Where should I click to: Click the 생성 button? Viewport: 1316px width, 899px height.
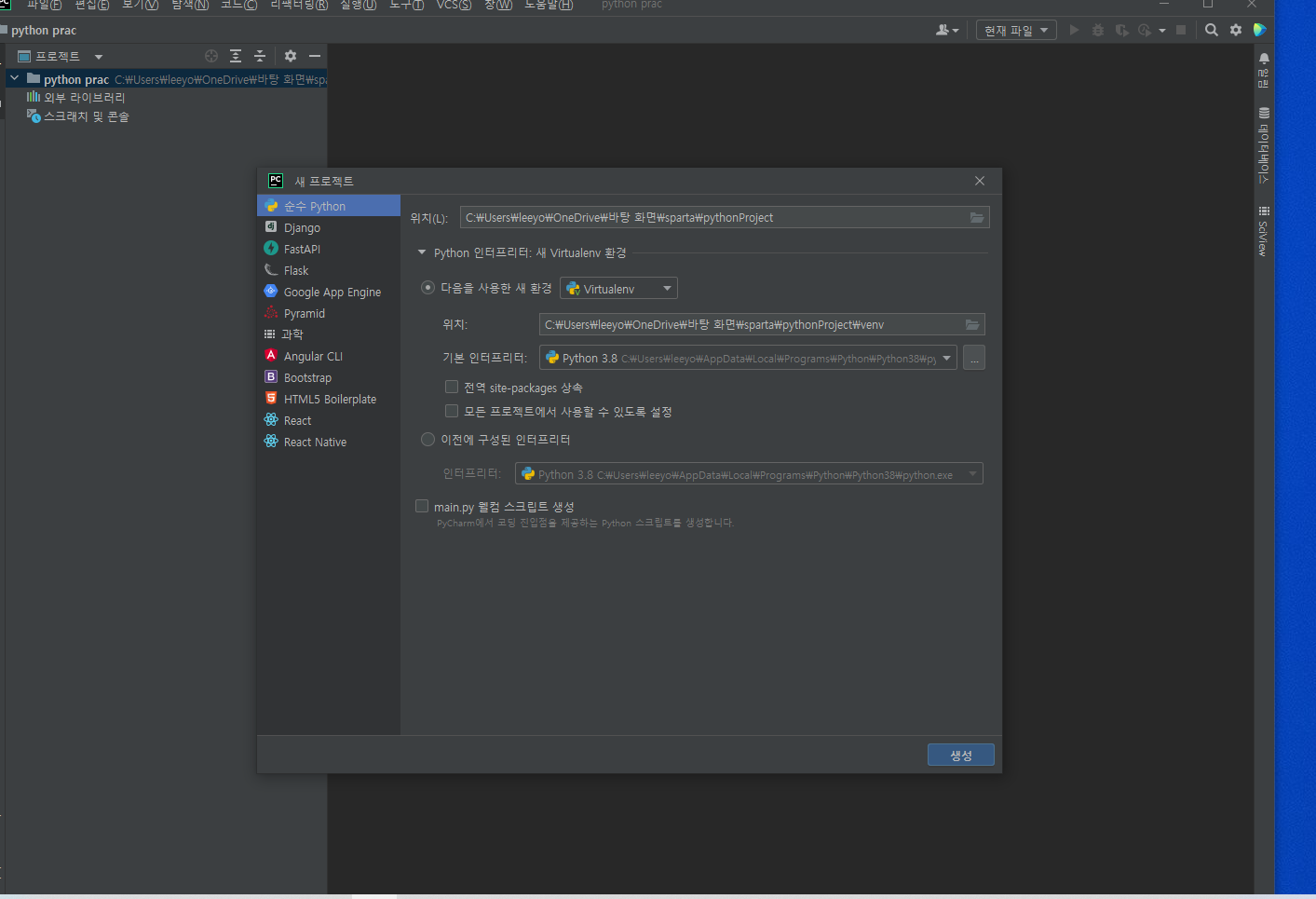point(961,755)
